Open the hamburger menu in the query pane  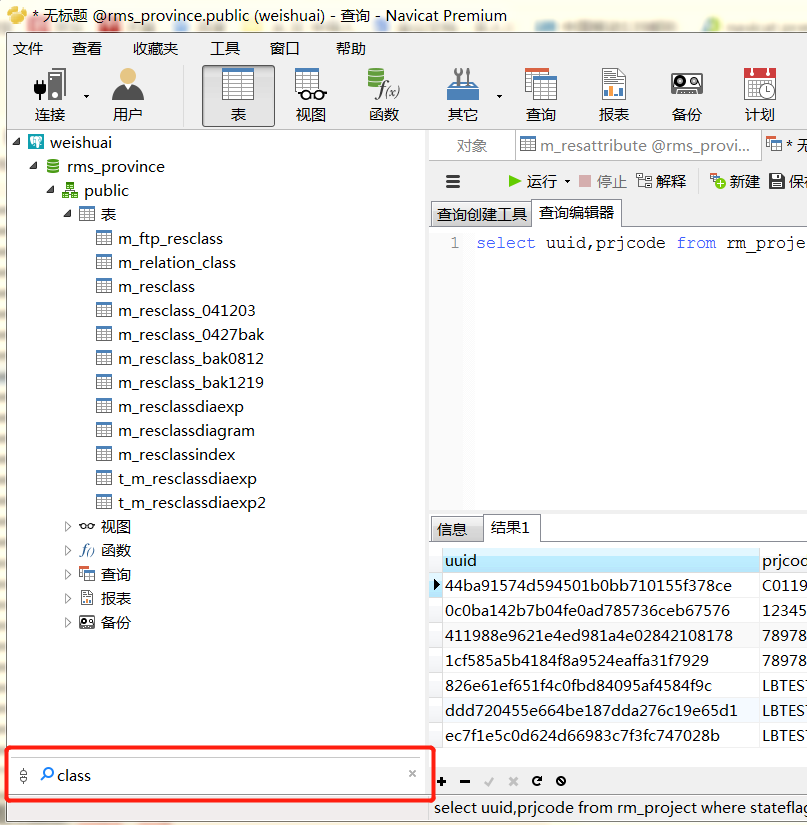(453, 181)
